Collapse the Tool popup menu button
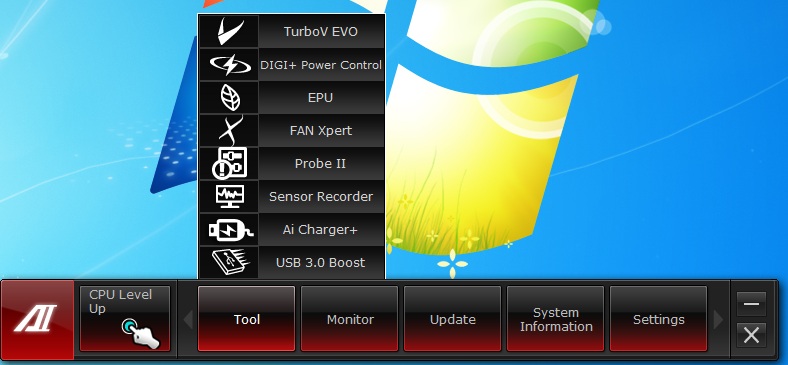 coord(246,319)
